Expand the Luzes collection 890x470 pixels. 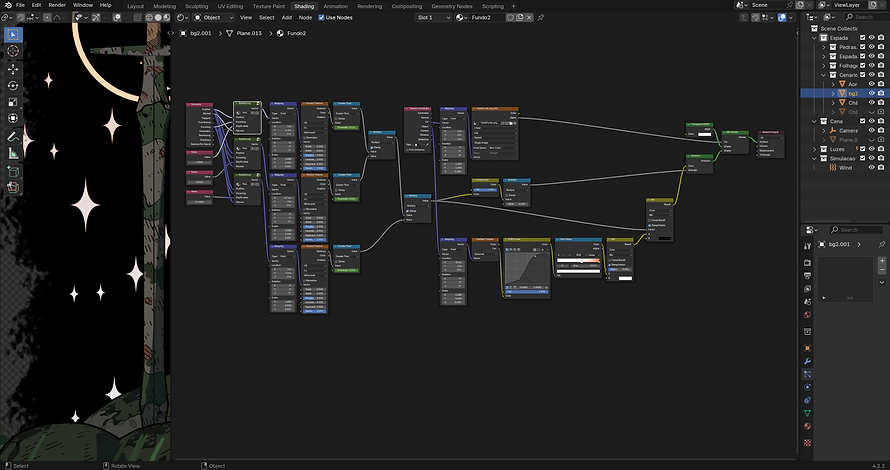(x=815, y=149)
